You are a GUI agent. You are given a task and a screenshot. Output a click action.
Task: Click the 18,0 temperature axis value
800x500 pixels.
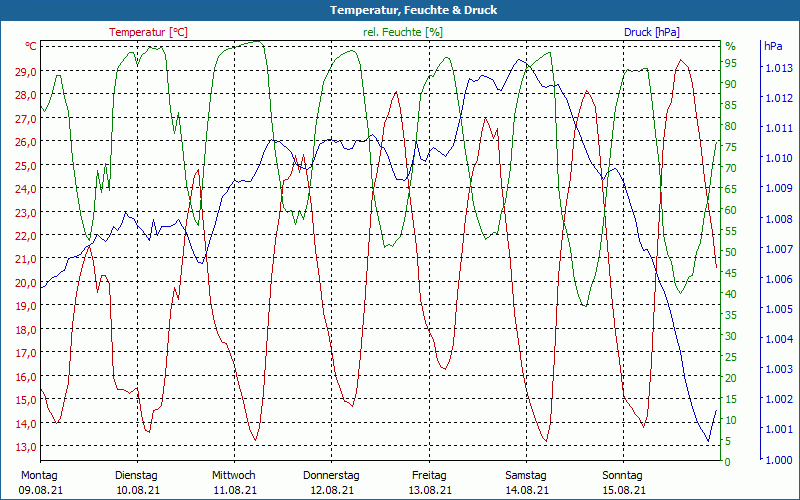pos(26,330)
